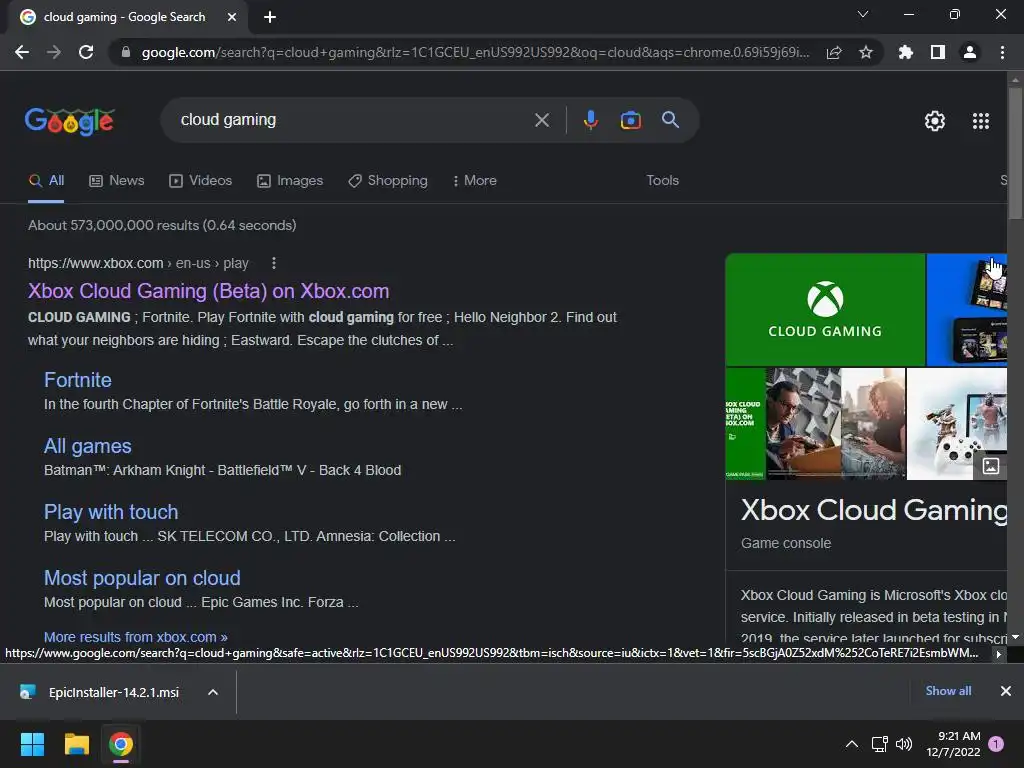Open Chrome three-dot menu
The height and width of the screenshot is (768, 1024).
(1002, 52)
